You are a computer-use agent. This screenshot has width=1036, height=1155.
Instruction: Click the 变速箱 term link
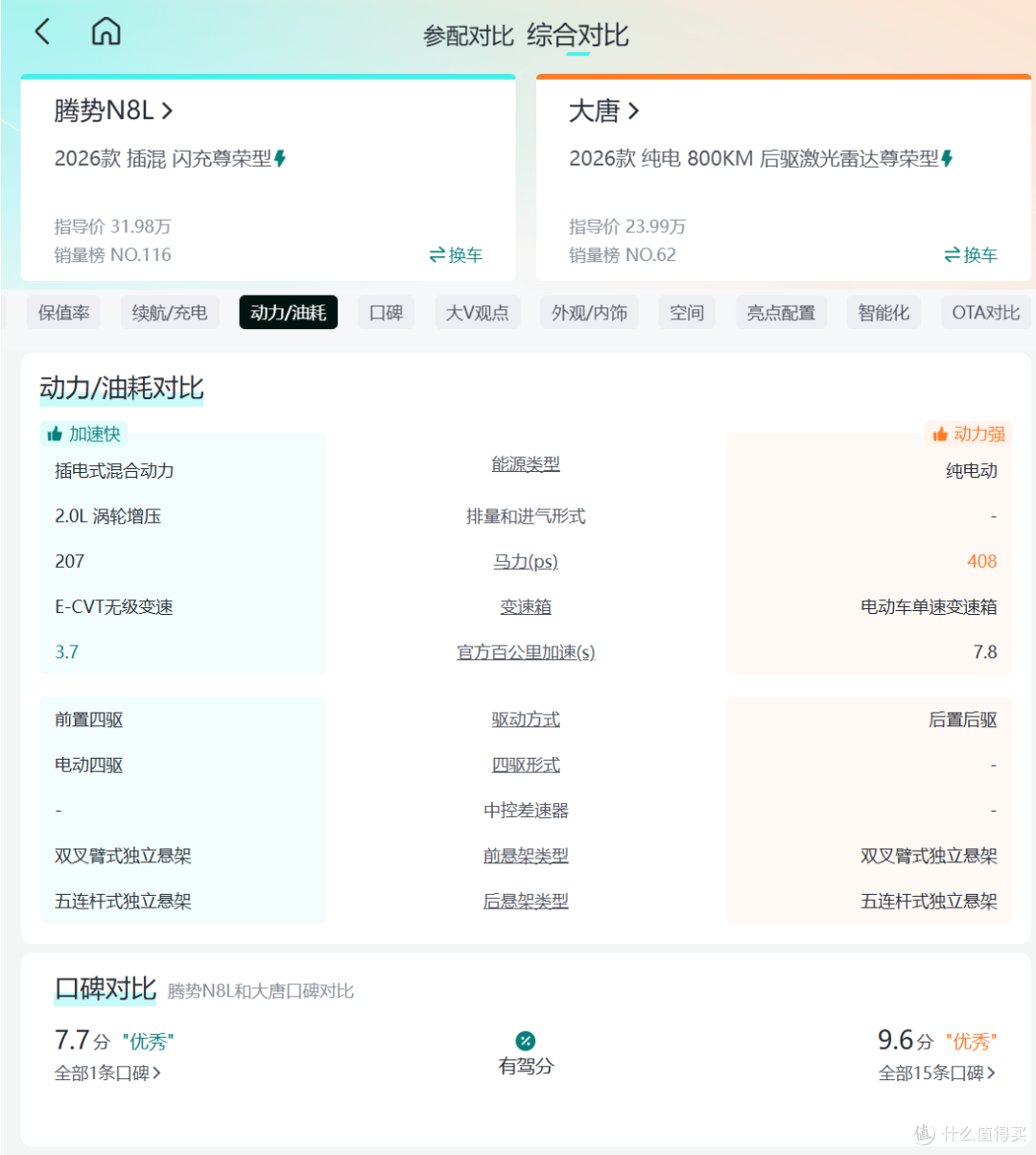(x=526, y=607)
